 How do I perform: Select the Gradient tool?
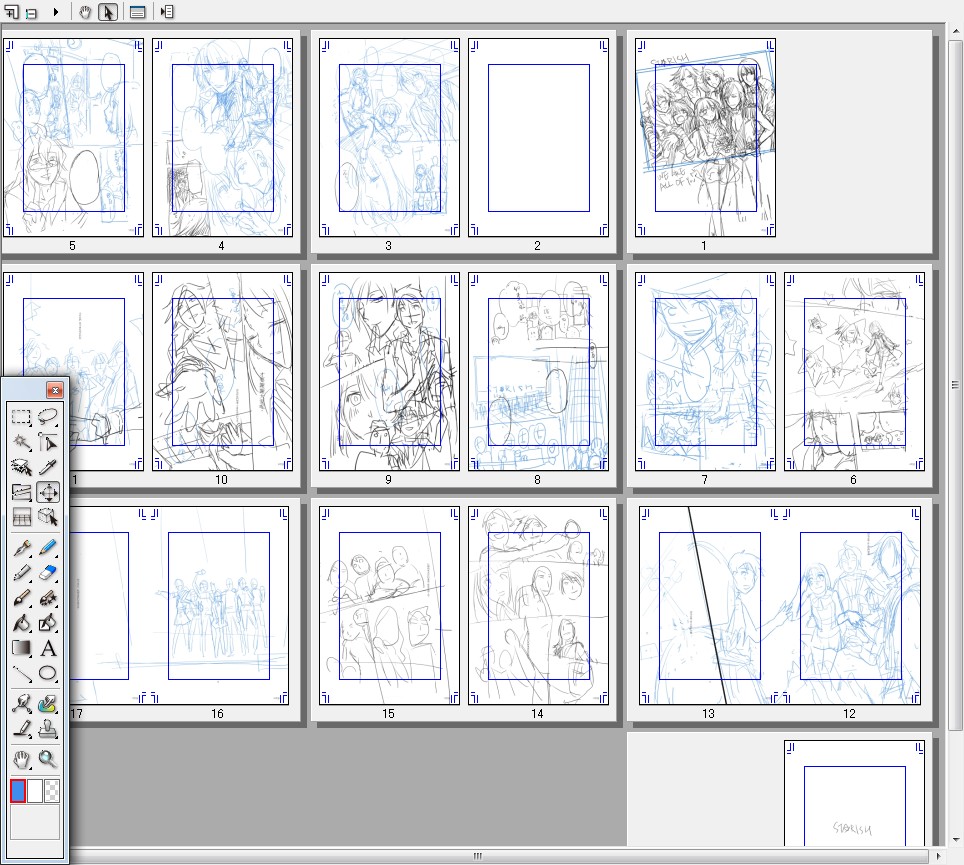(22, 648)
